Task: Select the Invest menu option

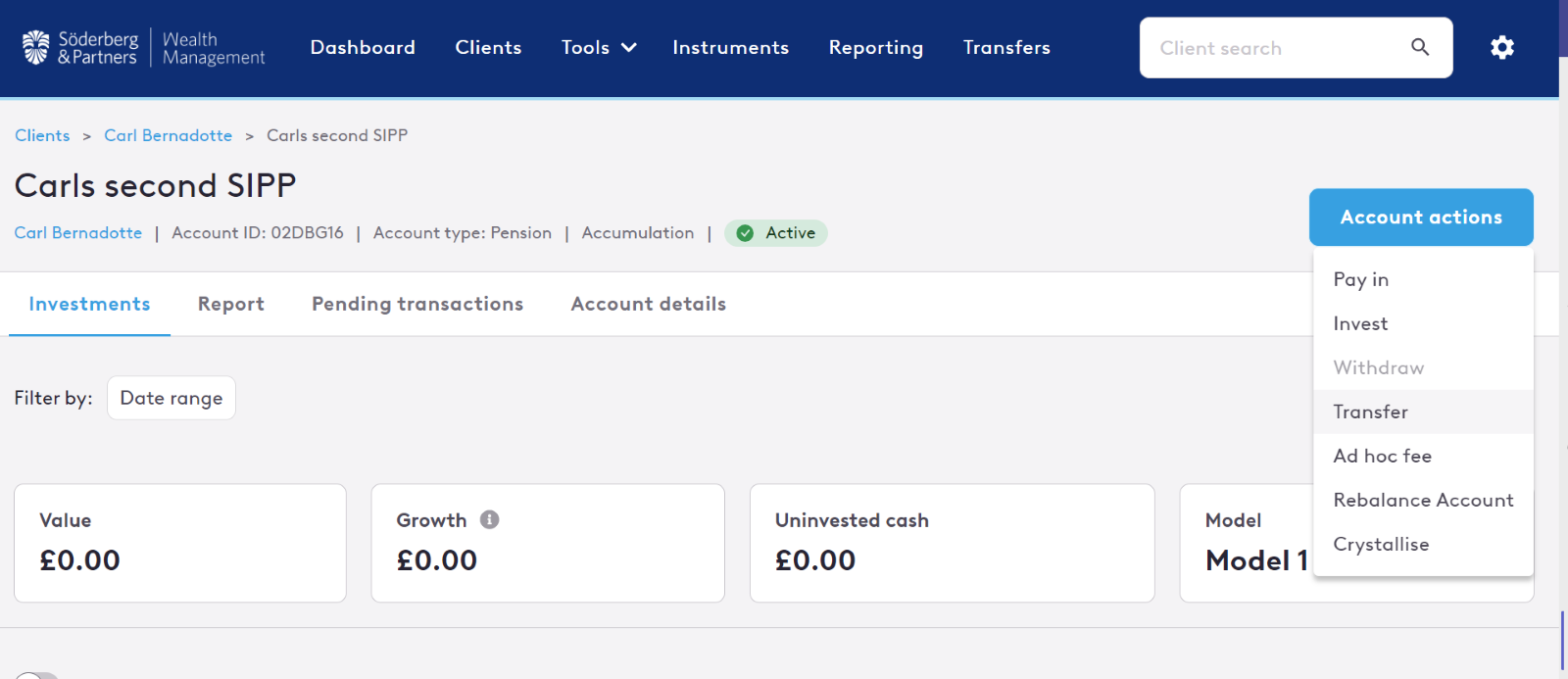Action: [1360, 323]
